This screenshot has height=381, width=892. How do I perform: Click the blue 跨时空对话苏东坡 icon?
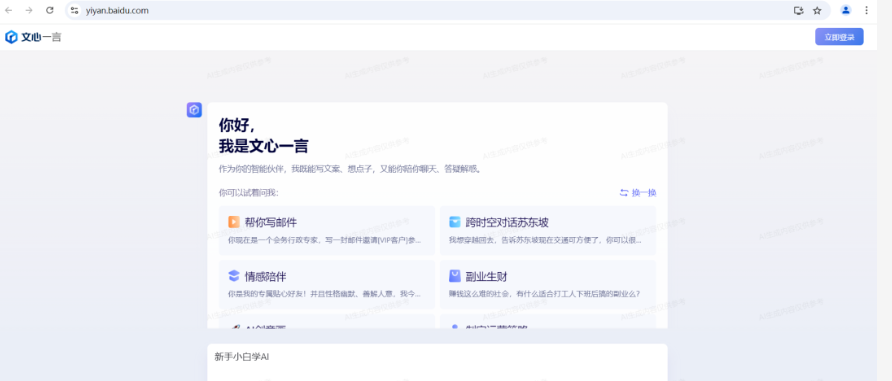455,222
